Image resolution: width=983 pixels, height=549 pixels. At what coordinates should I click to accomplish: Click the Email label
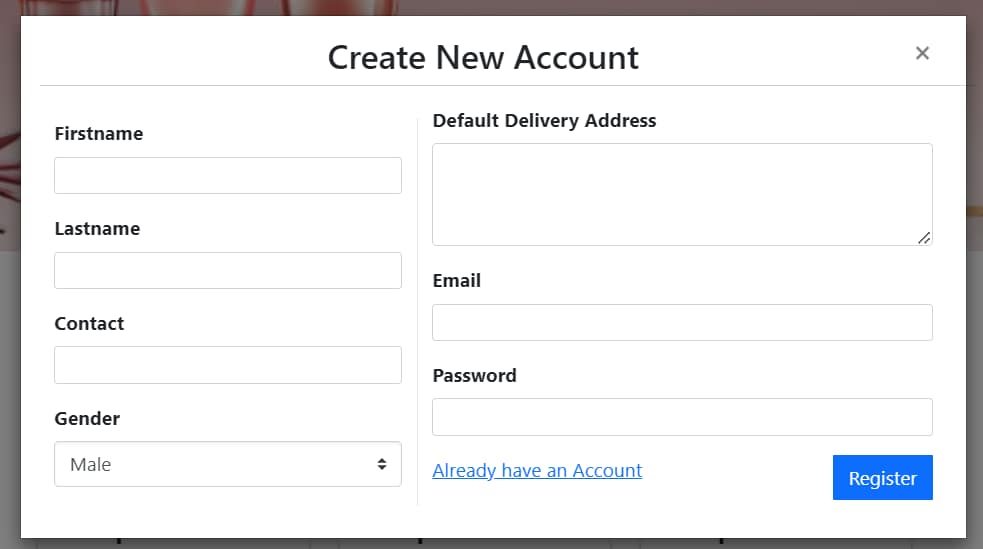pyautogui.click(x=456, y=281)
